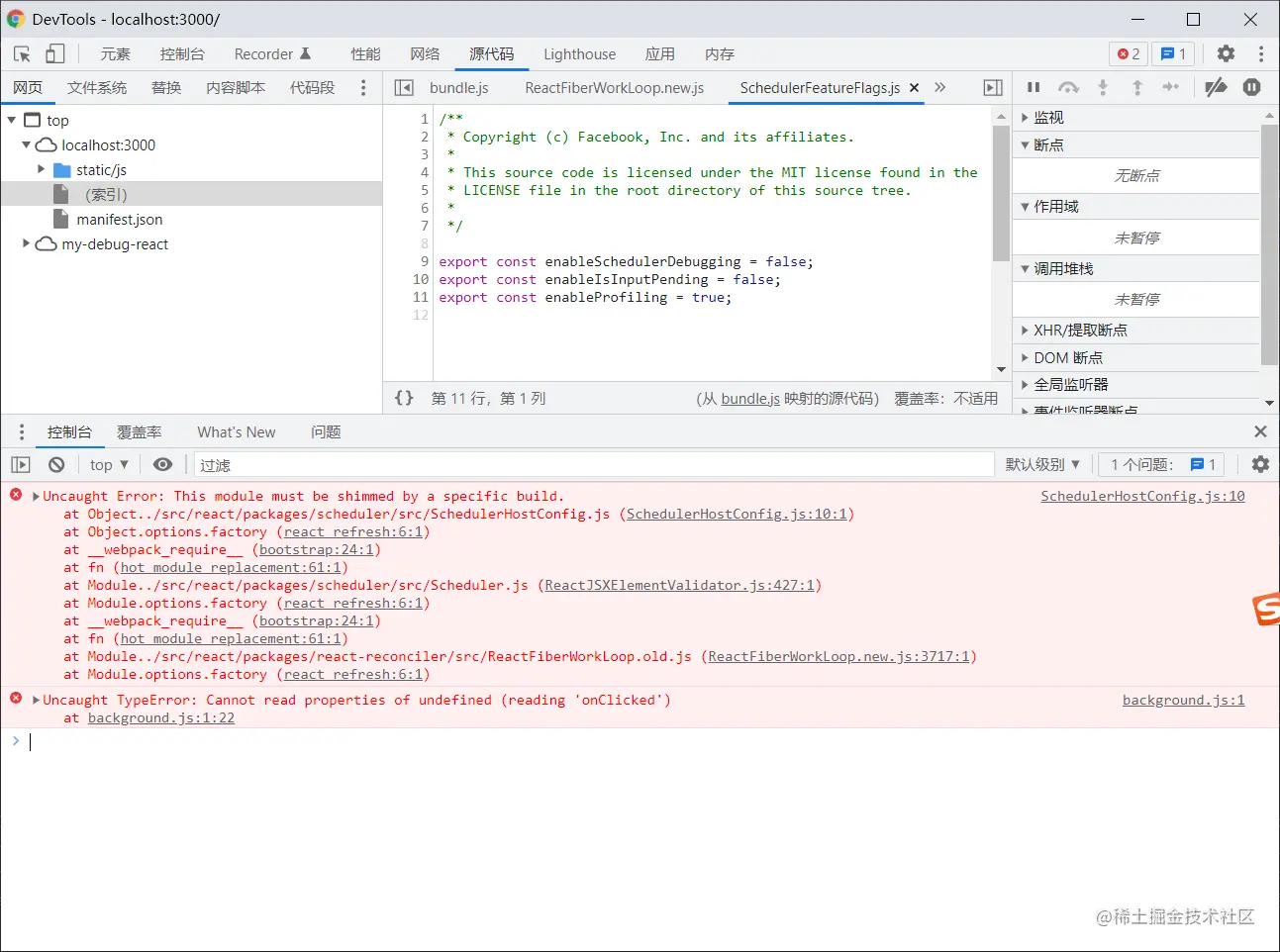The width and height of the screenshot is (1280, 952).
Task: Open the bundle.js file tab
Action: point(459,88)
